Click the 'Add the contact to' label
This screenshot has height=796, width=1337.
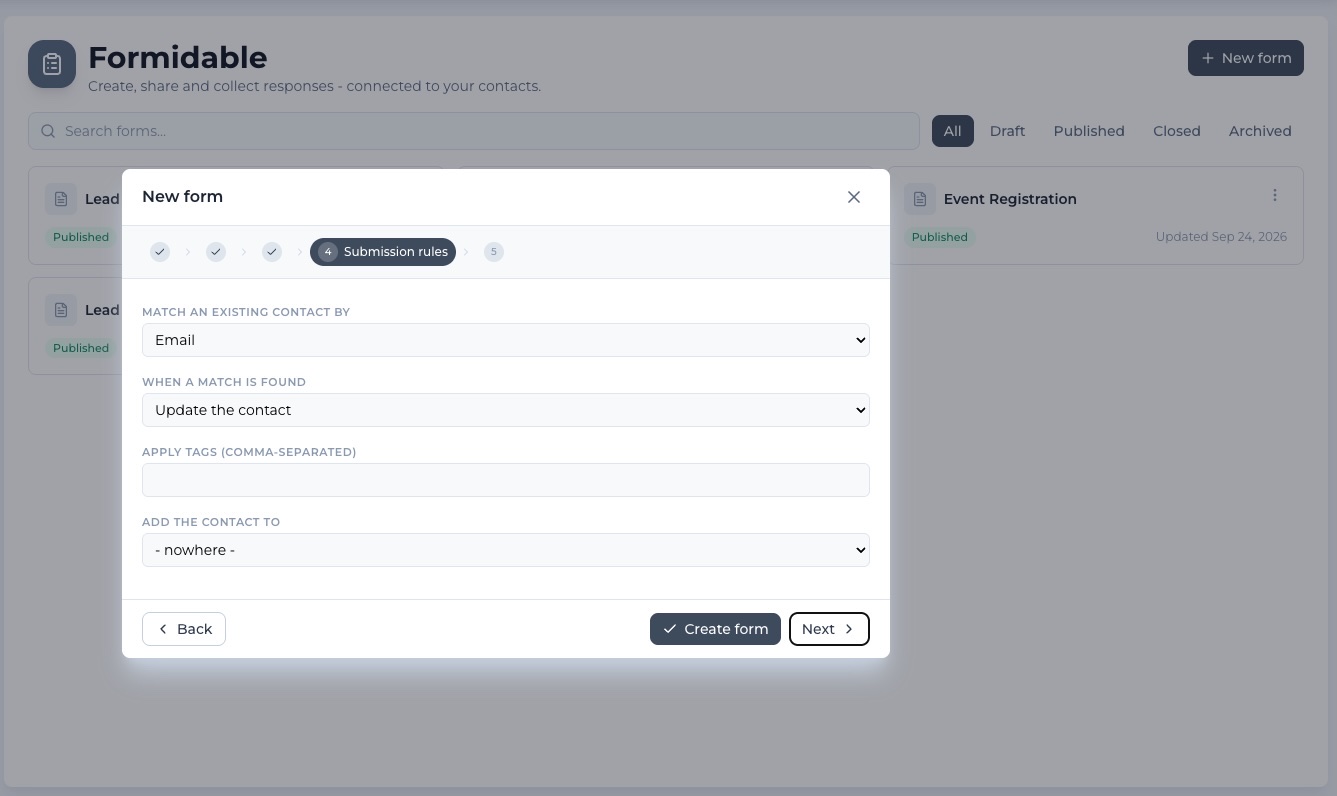click(211, 522)
